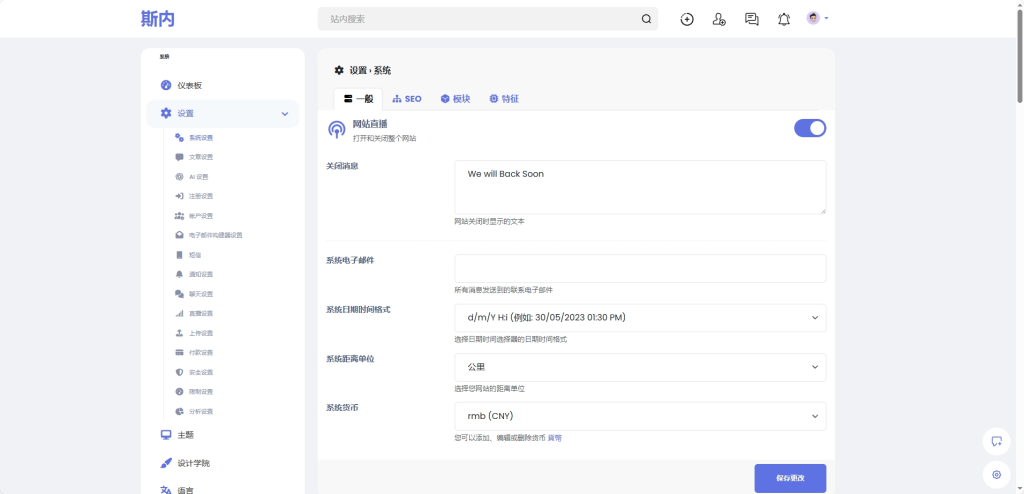Click the 通知设置 bell icon in sidebar
The height and width of the screenshot is (494, 1024).
tap(180, 274)
